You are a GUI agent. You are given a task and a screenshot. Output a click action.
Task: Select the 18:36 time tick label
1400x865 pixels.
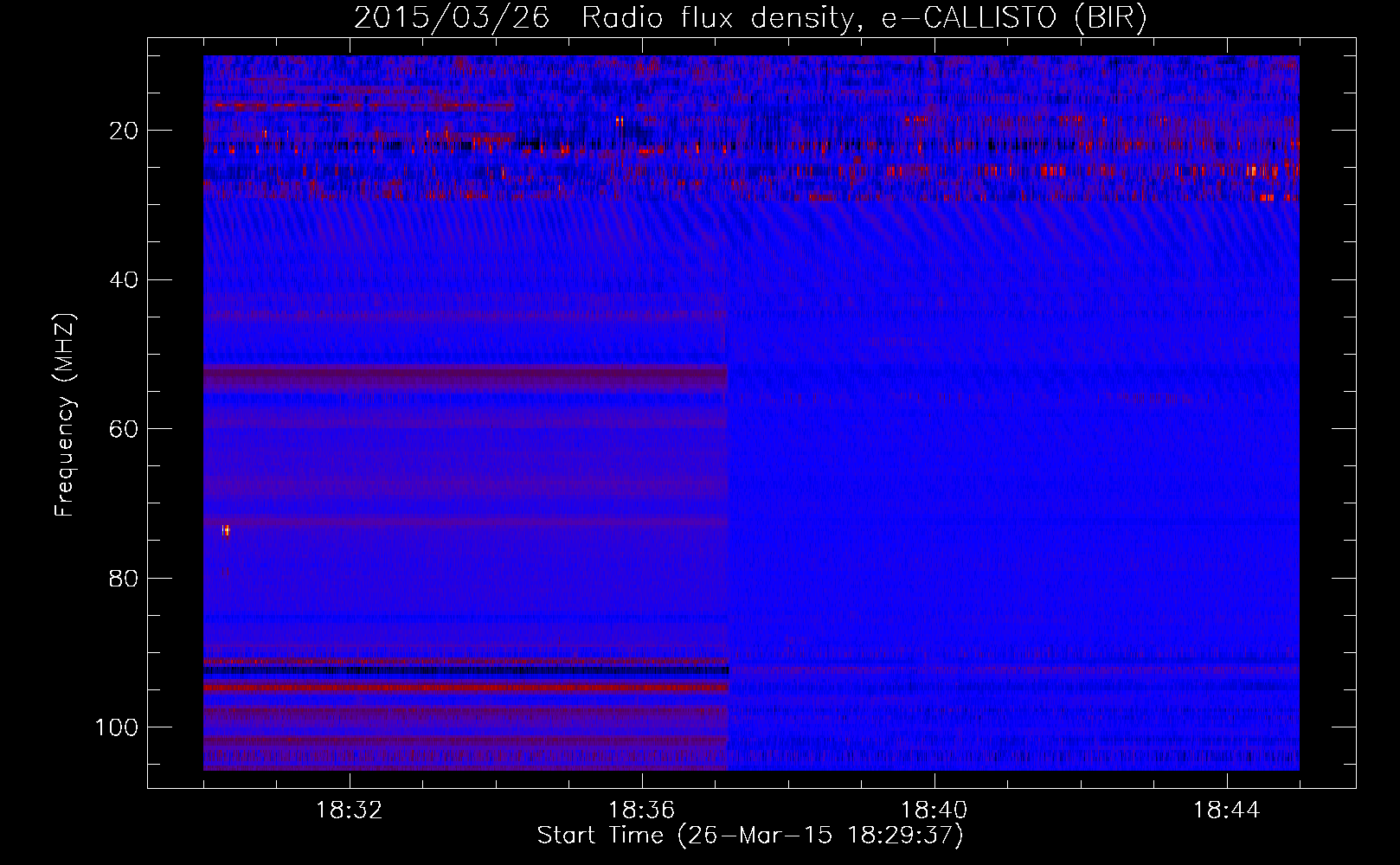point(641,811)
